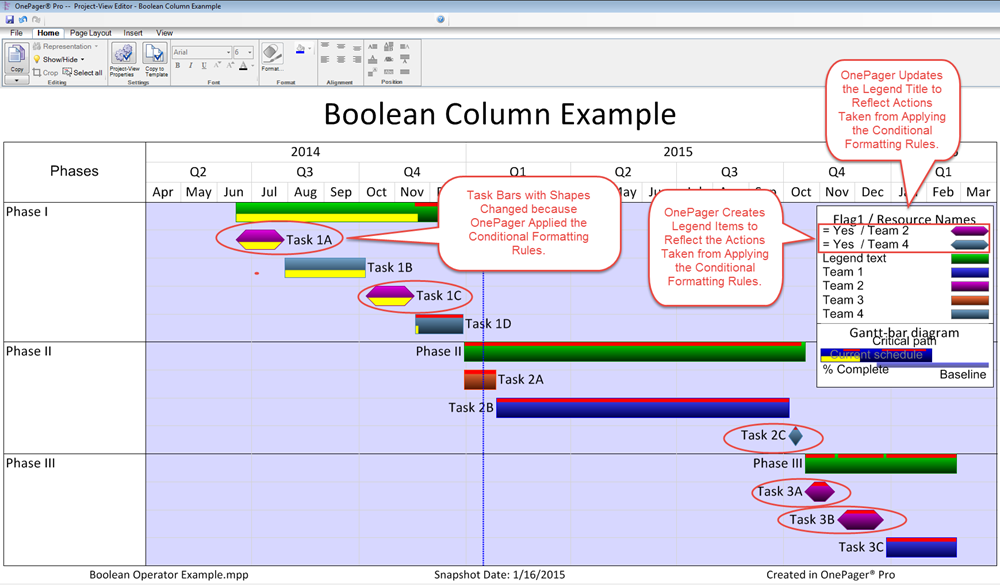
Task: Click the Copy to Template icon
Action: (x=155, y=58)
